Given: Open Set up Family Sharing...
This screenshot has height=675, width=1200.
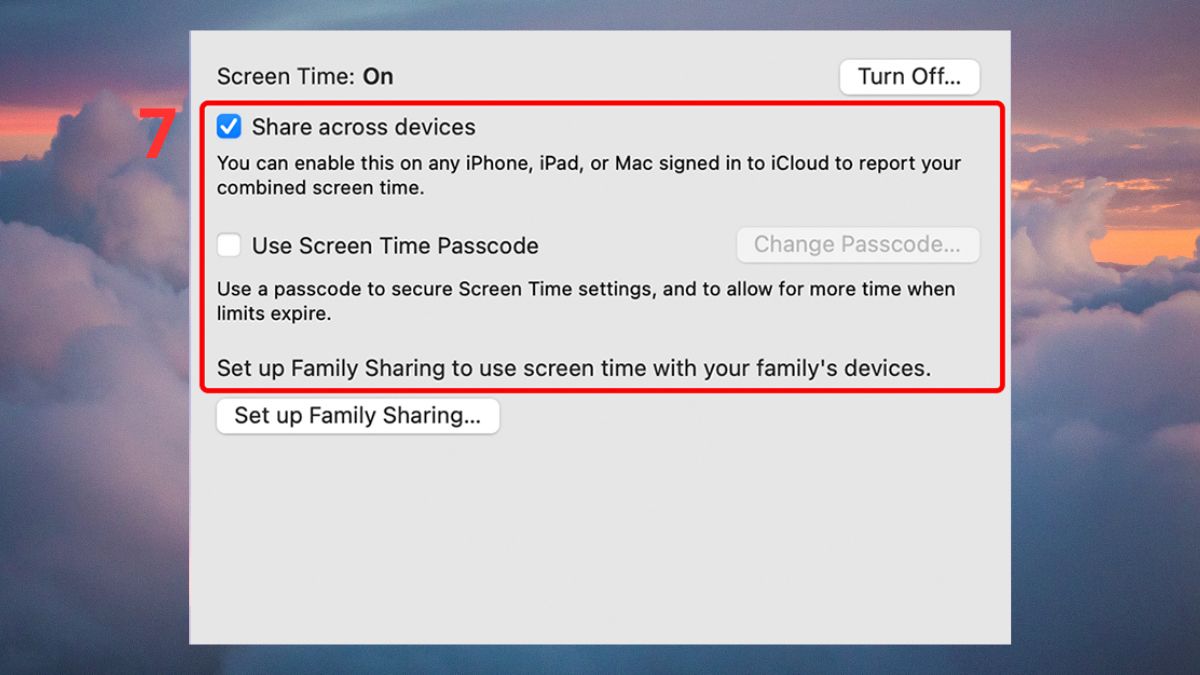Looking at the screenshot, I should point(357,416).
